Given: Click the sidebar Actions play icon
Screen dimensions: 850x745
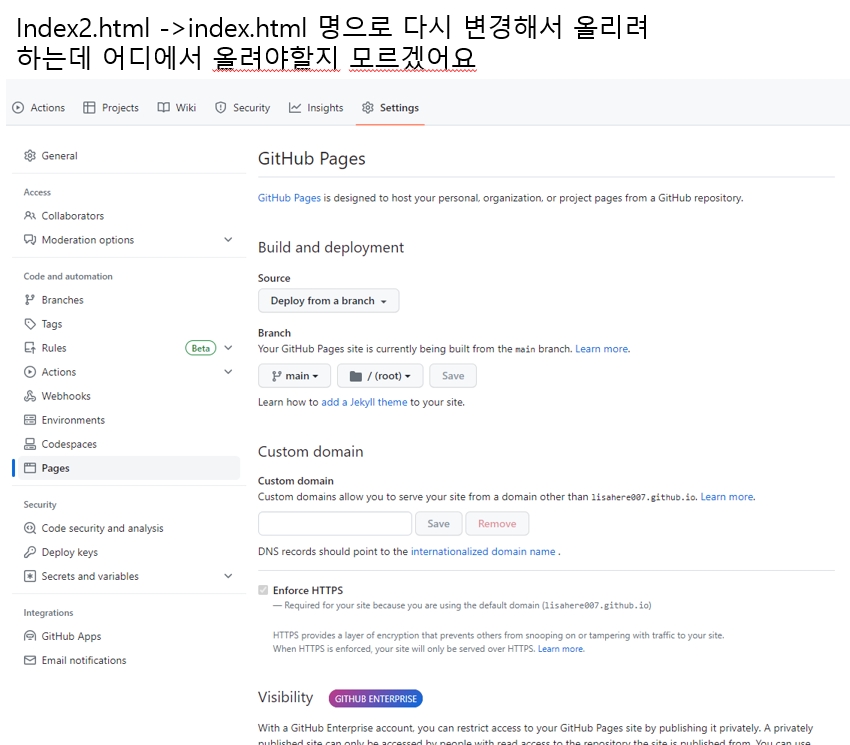Looking at the screenshot, I should 30,372.
